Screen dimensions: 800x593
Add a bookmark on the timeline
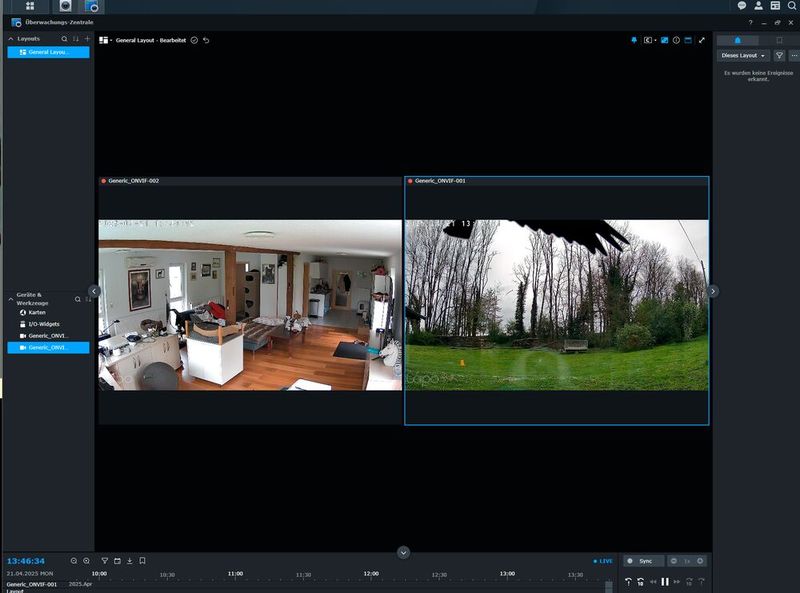pos(142,561)
